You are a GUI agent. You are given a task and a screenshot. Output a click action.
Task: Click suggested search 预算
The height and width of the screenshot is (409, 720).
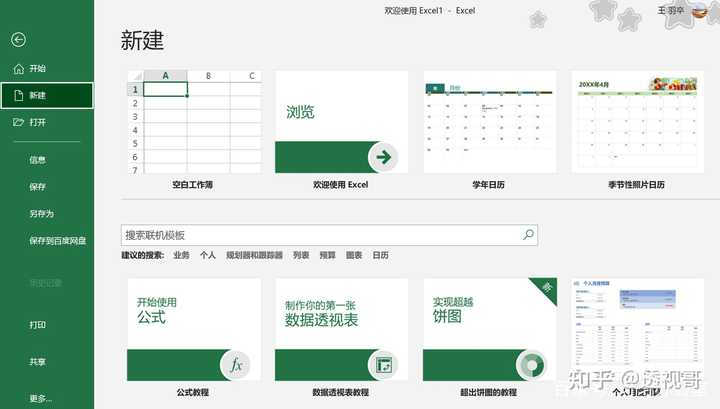tap(327, 255)
